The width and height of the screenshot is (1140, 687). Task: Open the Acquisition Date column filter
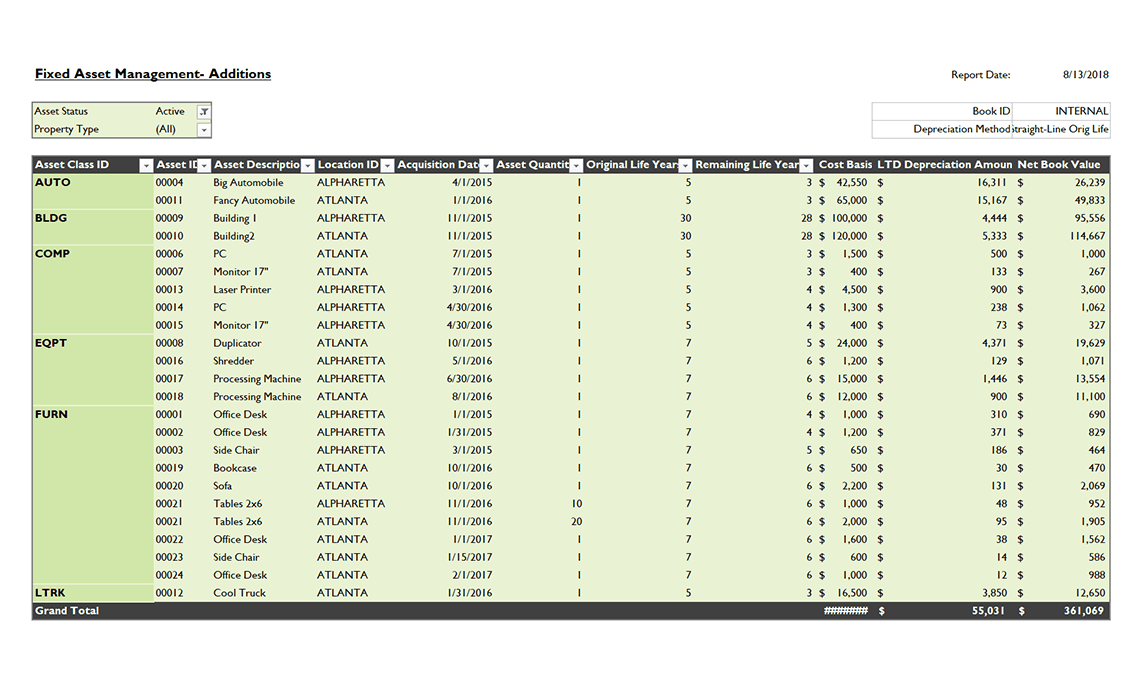click(486, 165)
